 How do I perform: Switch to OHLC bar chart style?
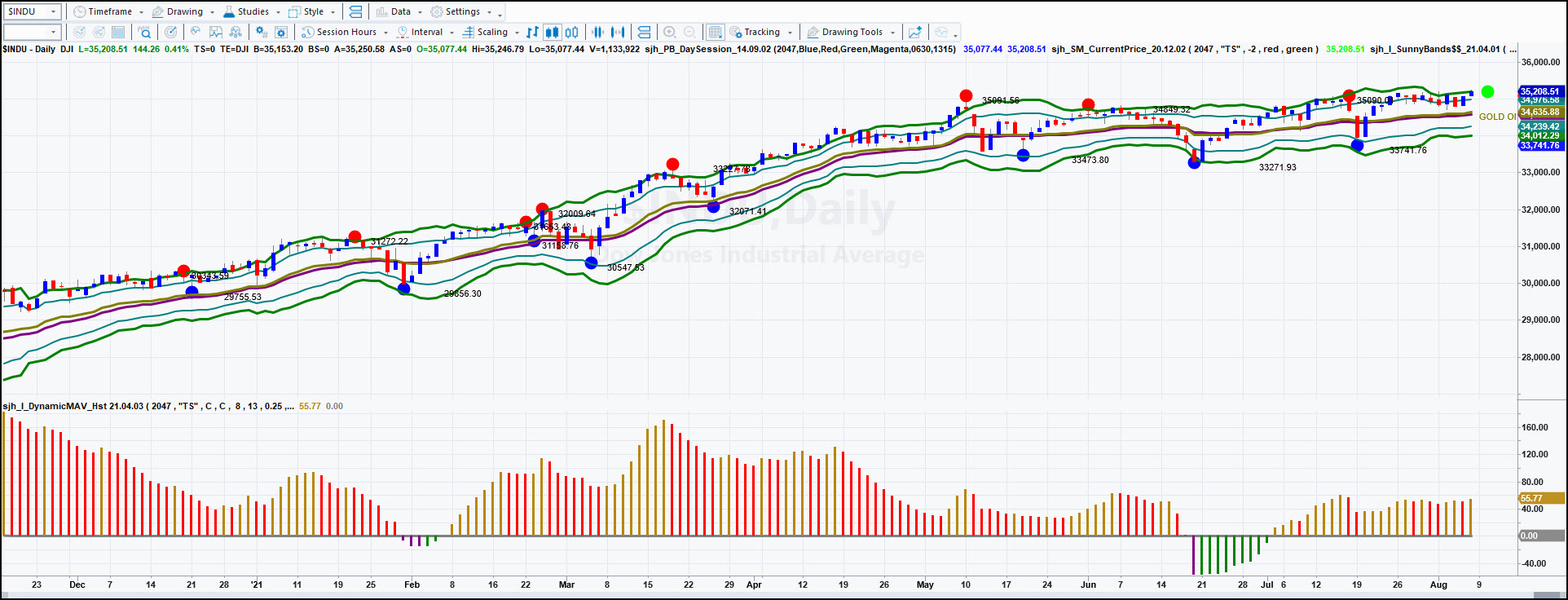click(532, 32)
